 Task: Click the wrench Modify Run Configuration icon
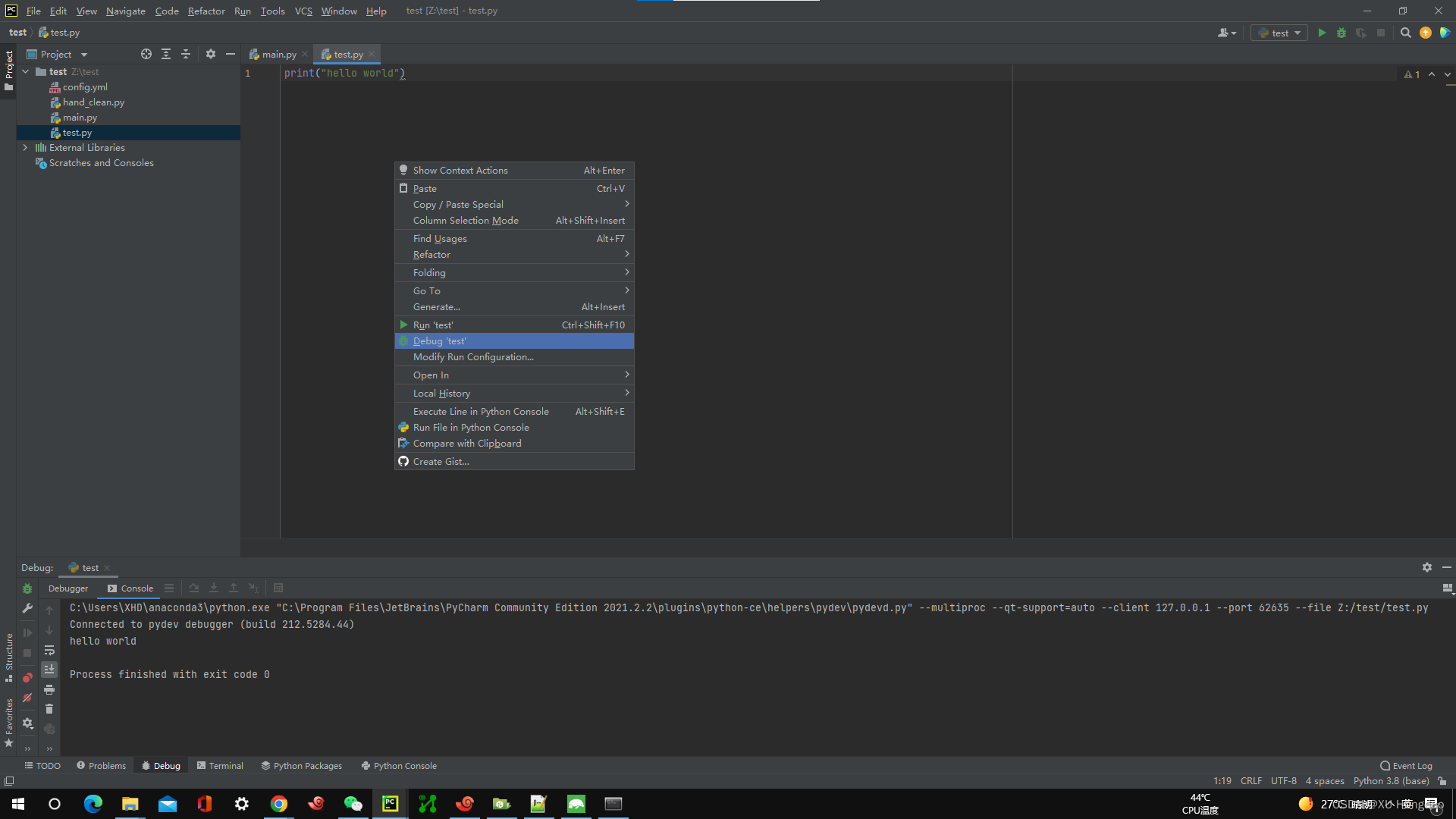(x=27, y=608)
